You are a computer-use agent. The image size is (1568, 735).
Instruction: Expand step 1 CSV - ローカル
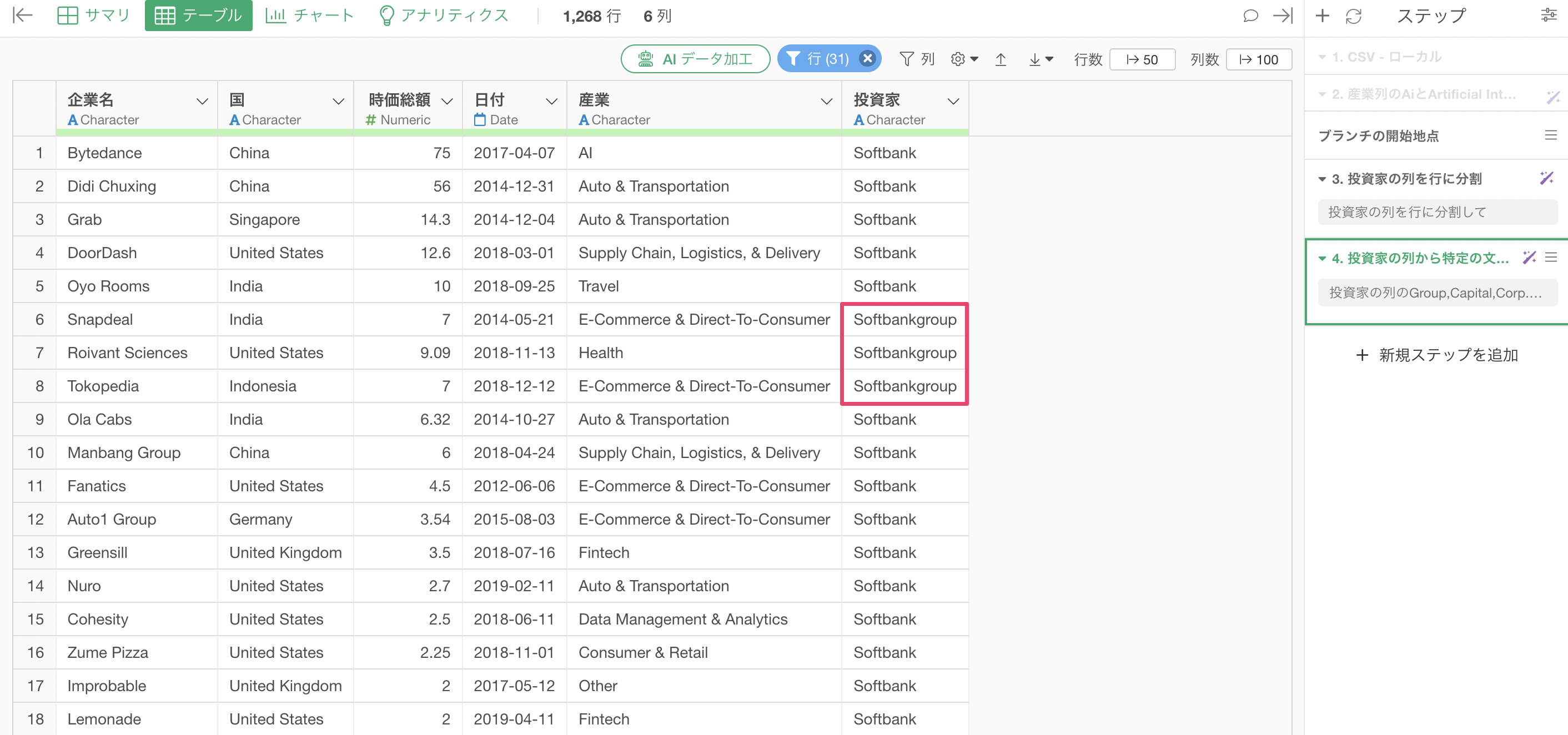click(1321, 57)
